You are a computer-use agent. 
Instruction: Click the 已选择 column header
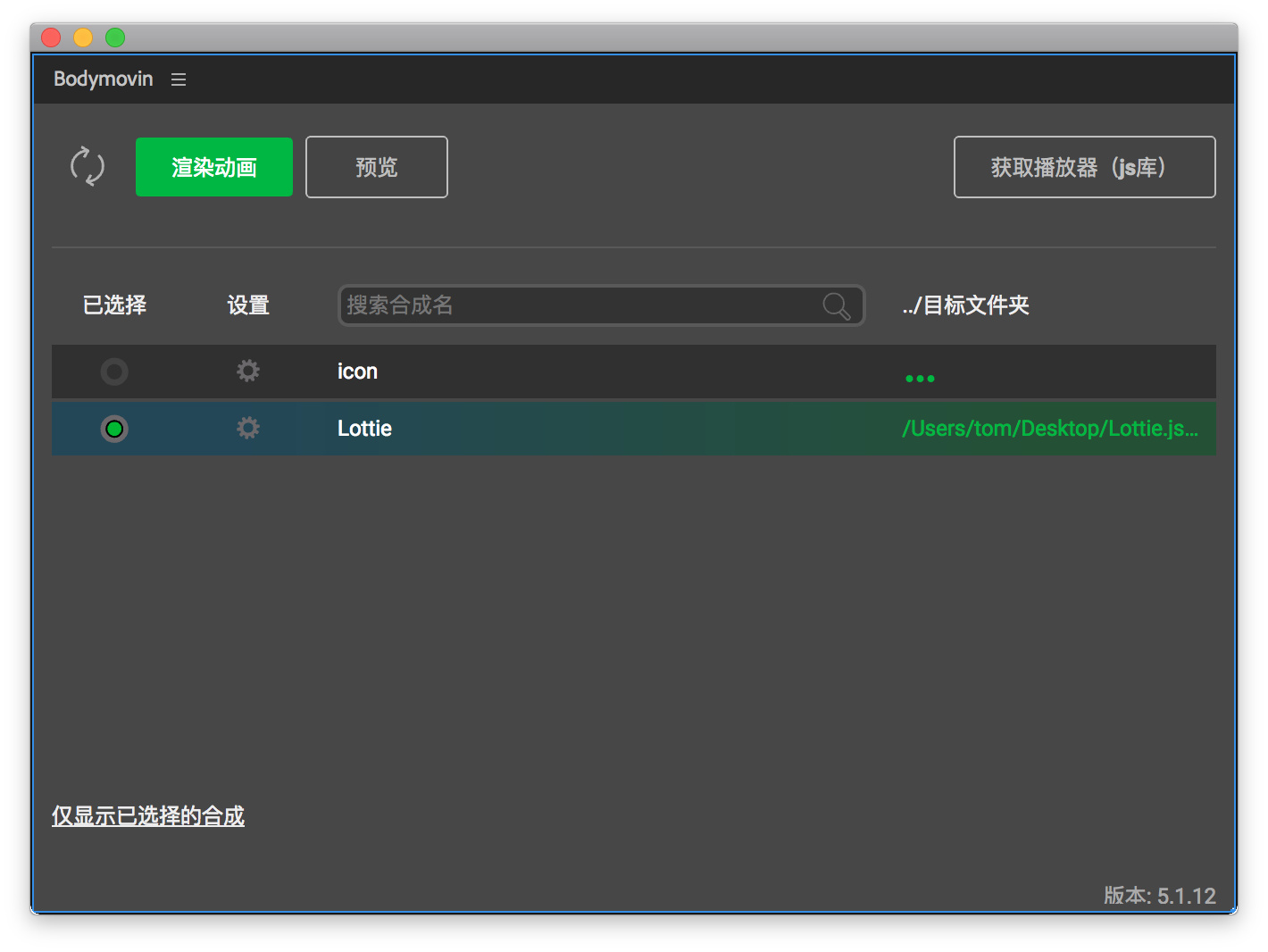114,305
